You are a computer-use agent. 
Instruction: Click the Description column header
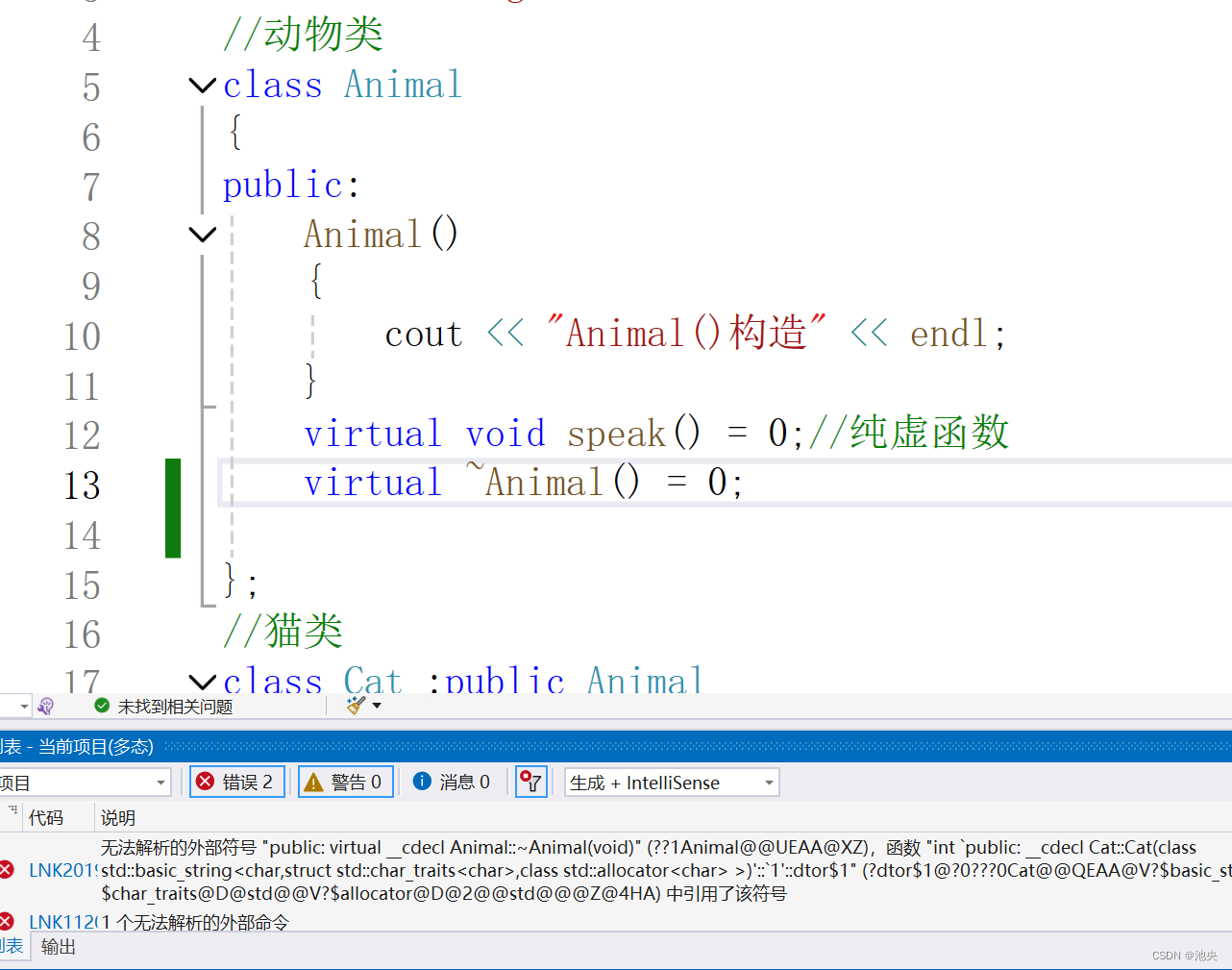(x=118, y=817)
